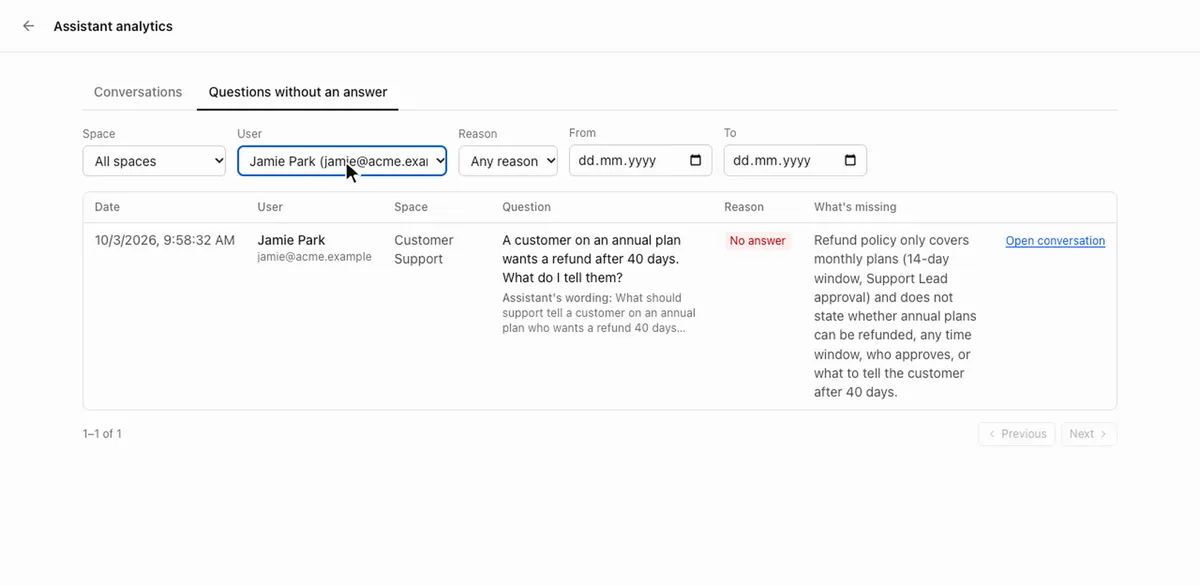Click the Customer Support space cell
Screen dimensions: 1200x585
(424, 249)
